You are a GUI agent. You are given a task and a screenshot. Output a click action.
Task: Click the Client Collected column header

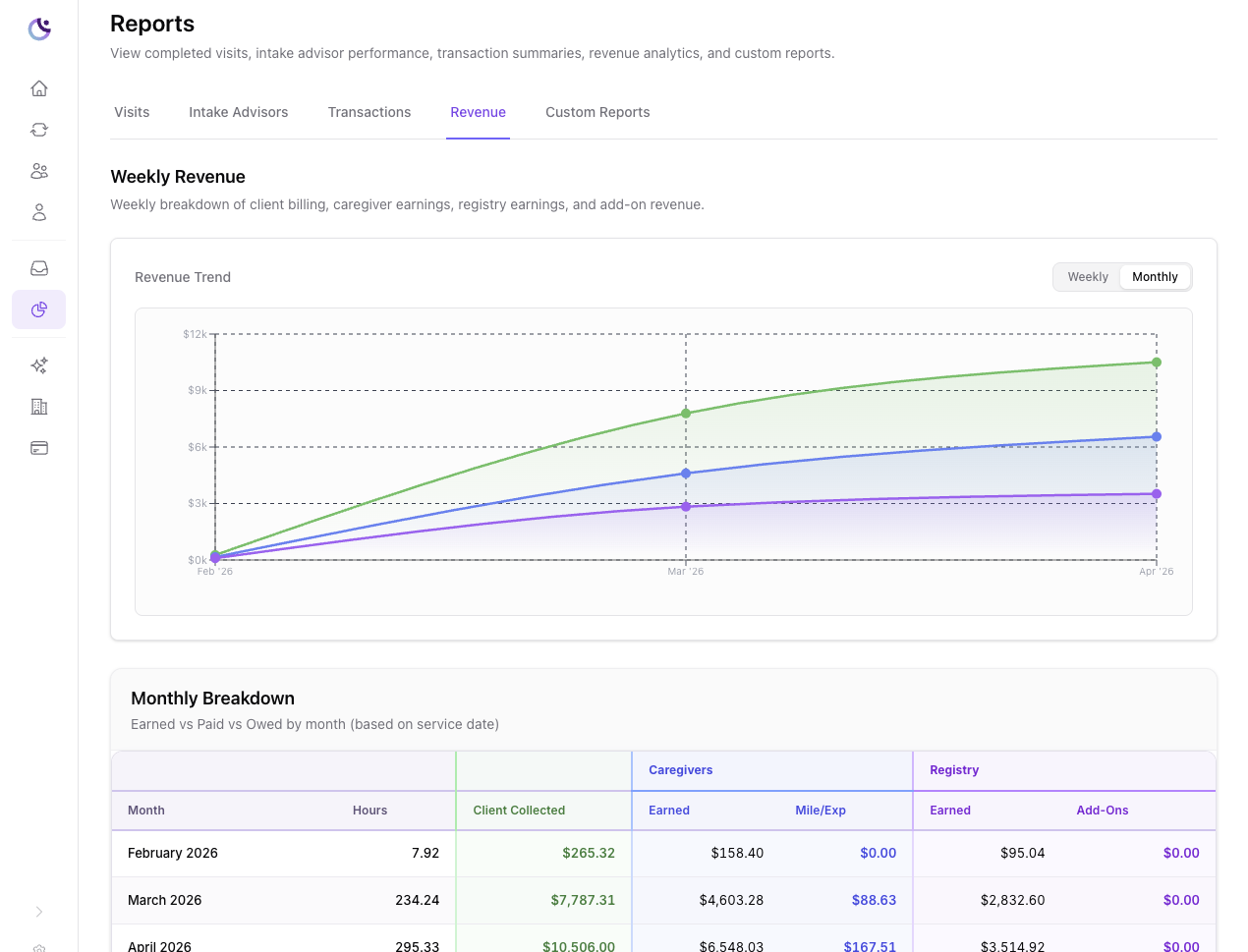point(519,811)
